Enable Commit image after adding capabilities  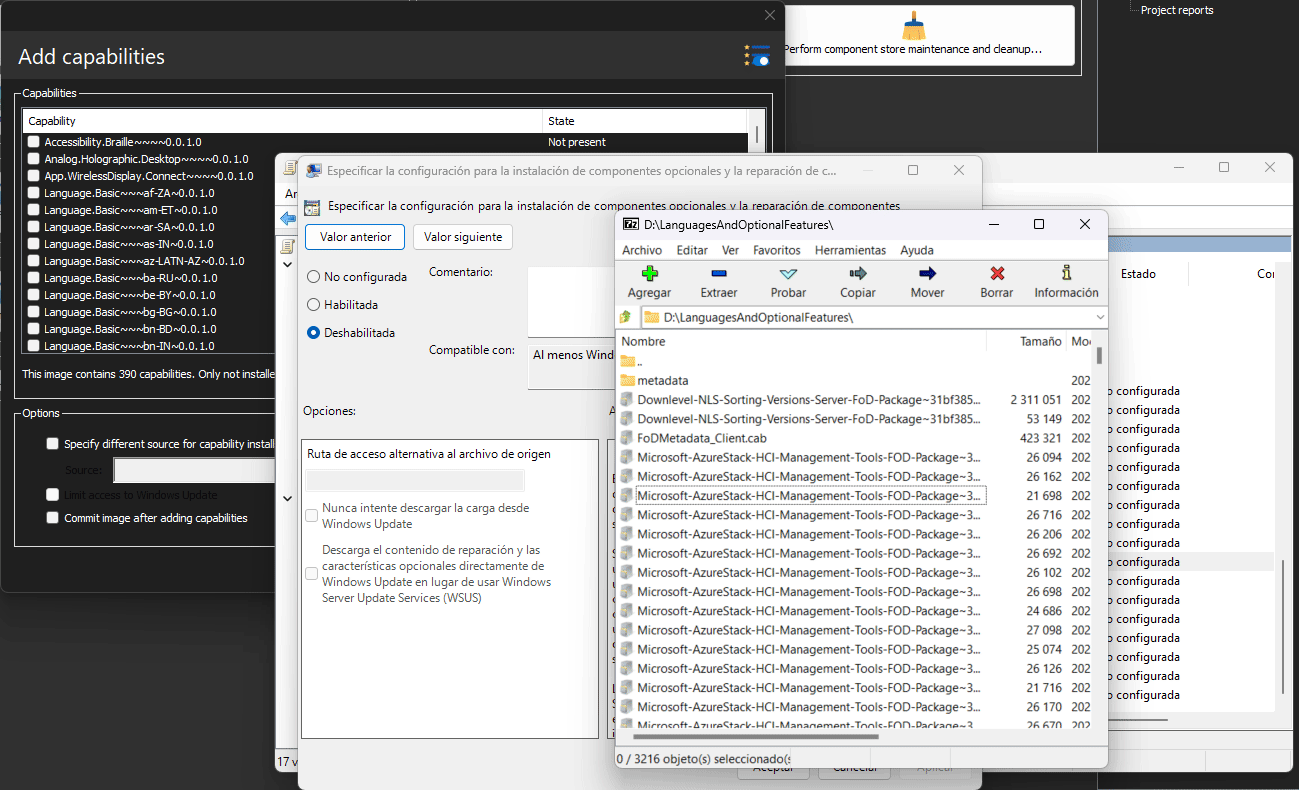coord(53,518)
